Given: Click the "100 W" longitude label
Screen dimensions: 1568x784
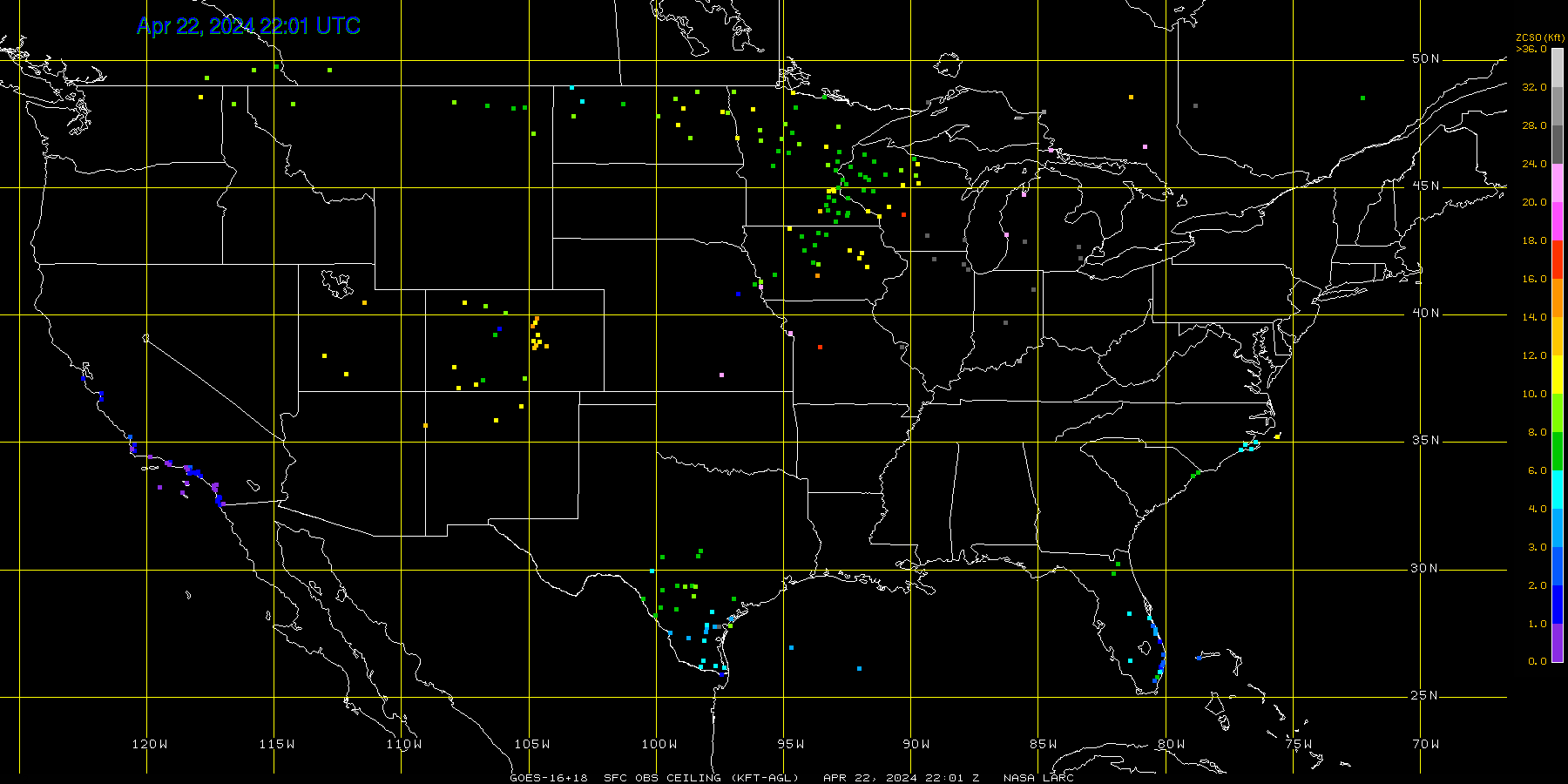Looking at the screenshot, I should pyautogui.click(x=659, y=745).
